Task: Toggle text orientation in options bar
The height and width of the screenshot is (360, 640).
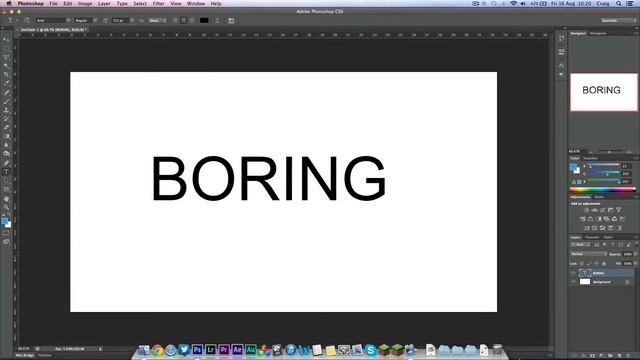Action: click(27, 20)
